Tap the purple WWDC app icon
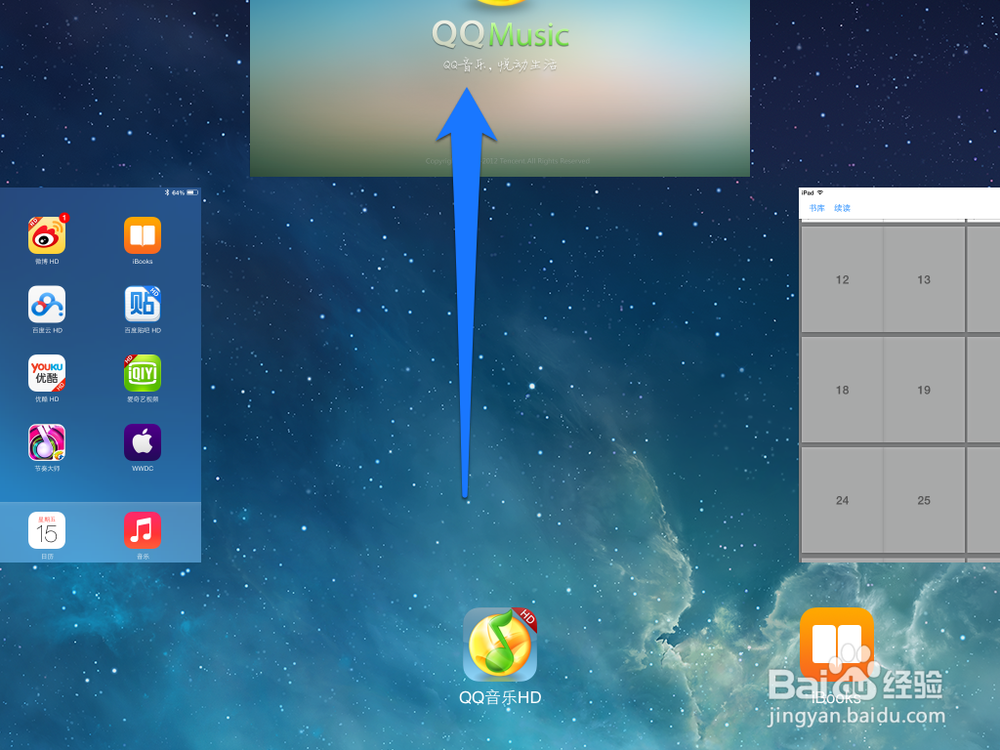The width and height of the screenshot is (1000, 750). click(x=142, y=443)
